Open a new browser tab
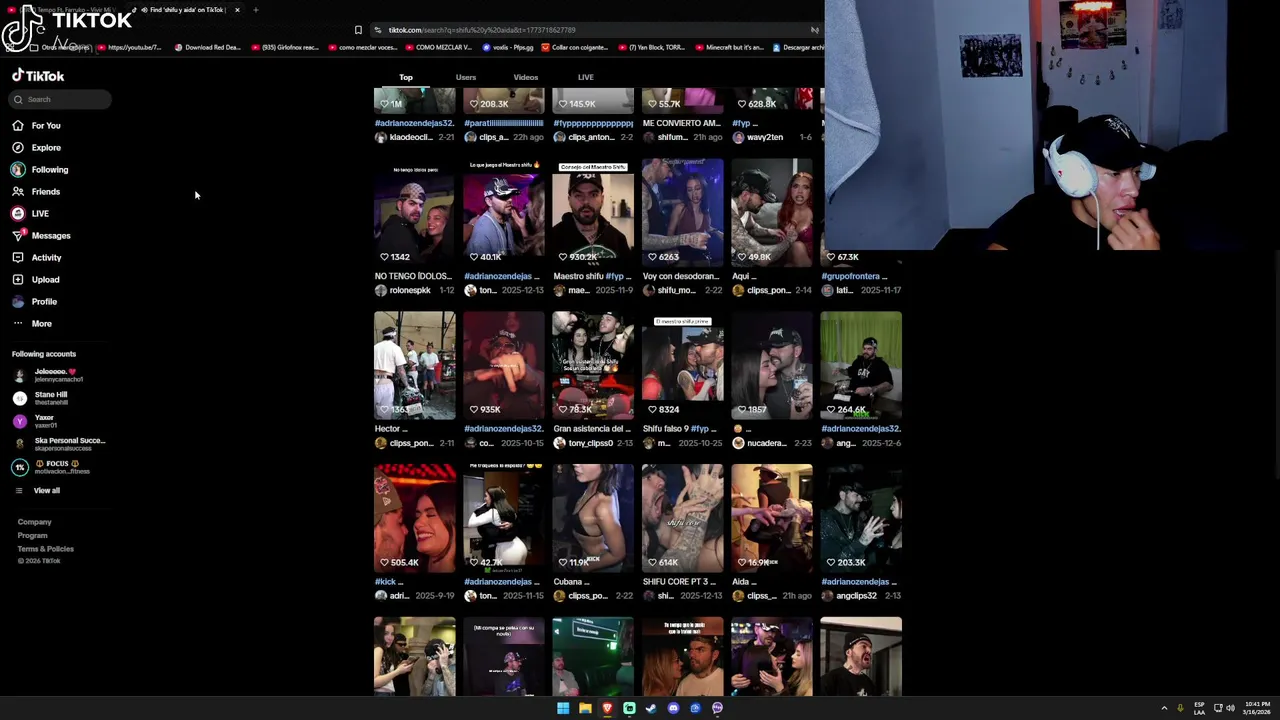This screenshot has width=1280, height=720. coord(255,10)
